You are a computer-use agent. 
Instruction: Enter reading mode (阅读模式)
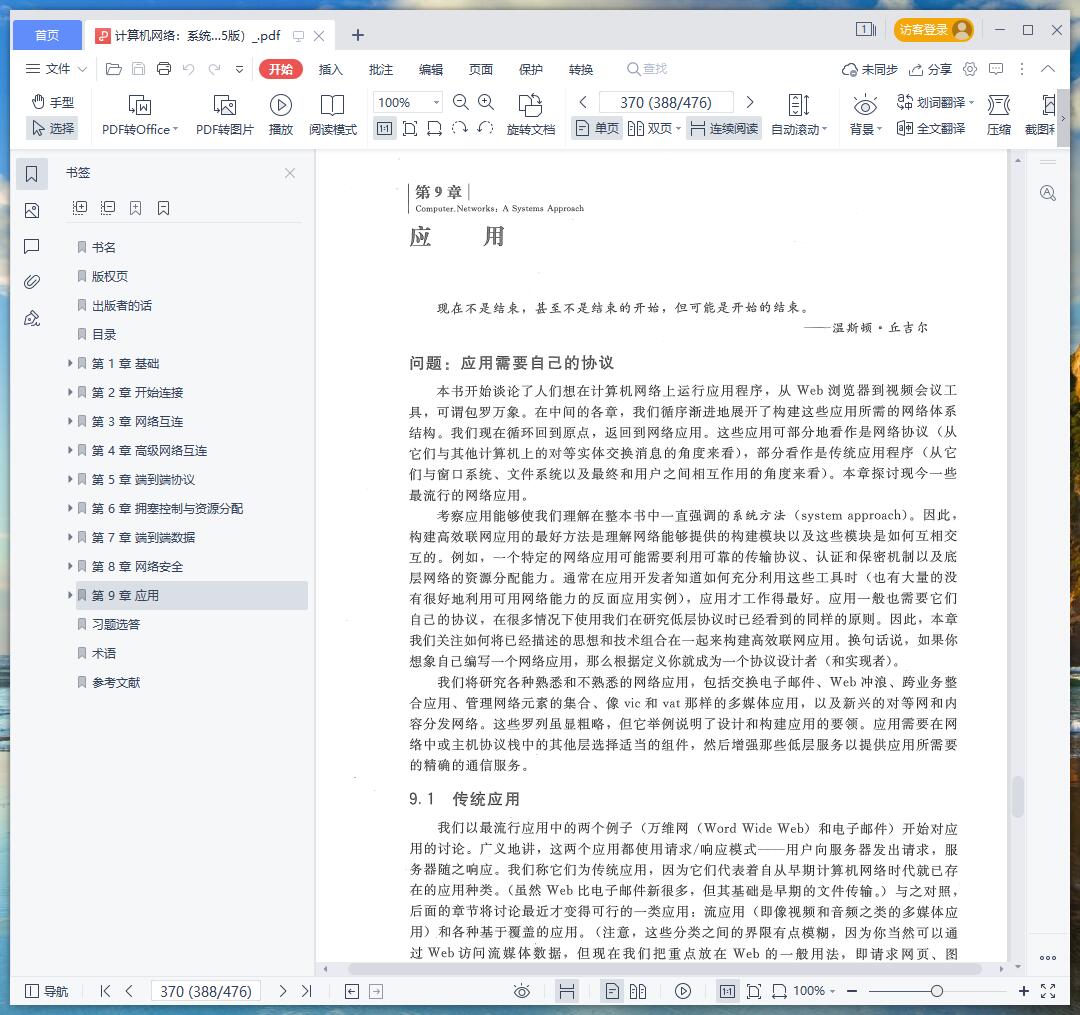coord(333,114)
